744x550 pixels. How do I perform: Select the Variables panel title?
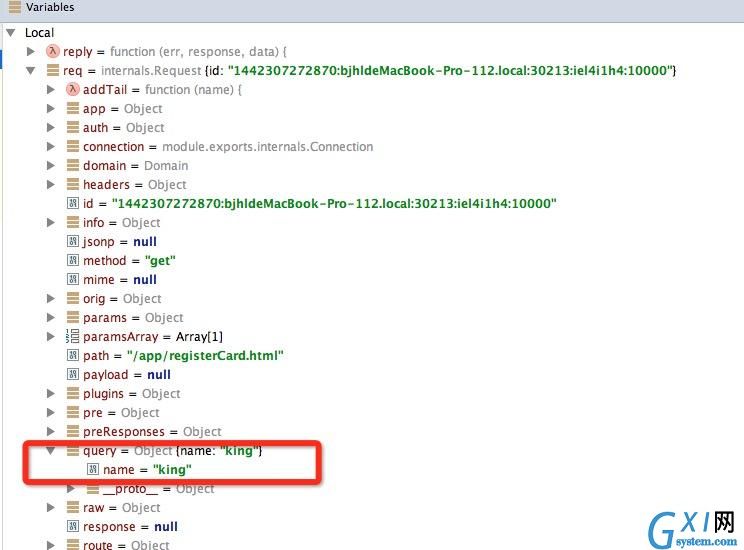coord(50,7)
